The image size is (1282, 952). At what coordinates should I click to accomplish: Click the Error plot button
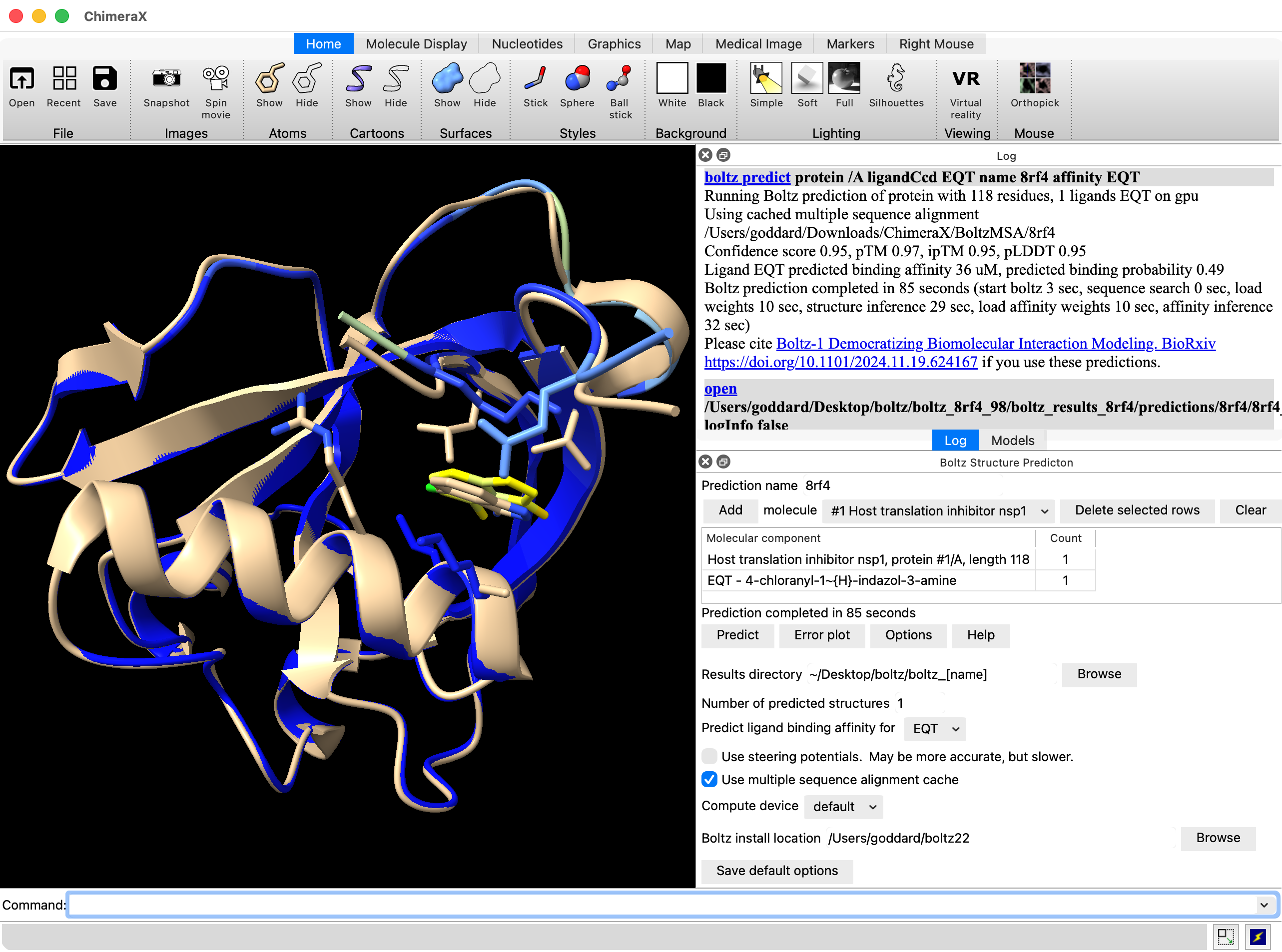tap(821, 635)
